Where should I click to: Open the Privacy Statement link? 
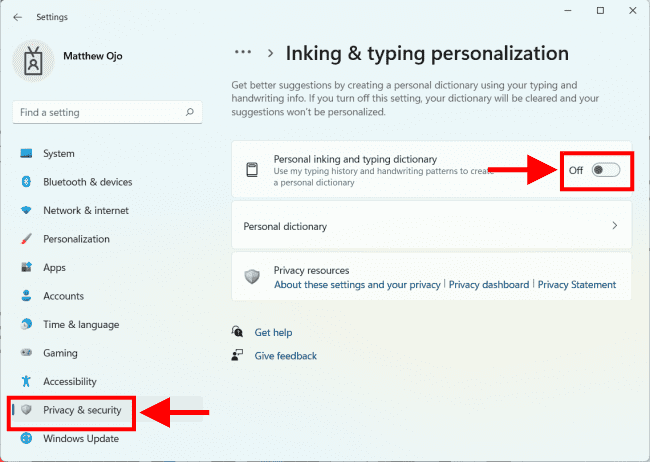tap(576, 285)
